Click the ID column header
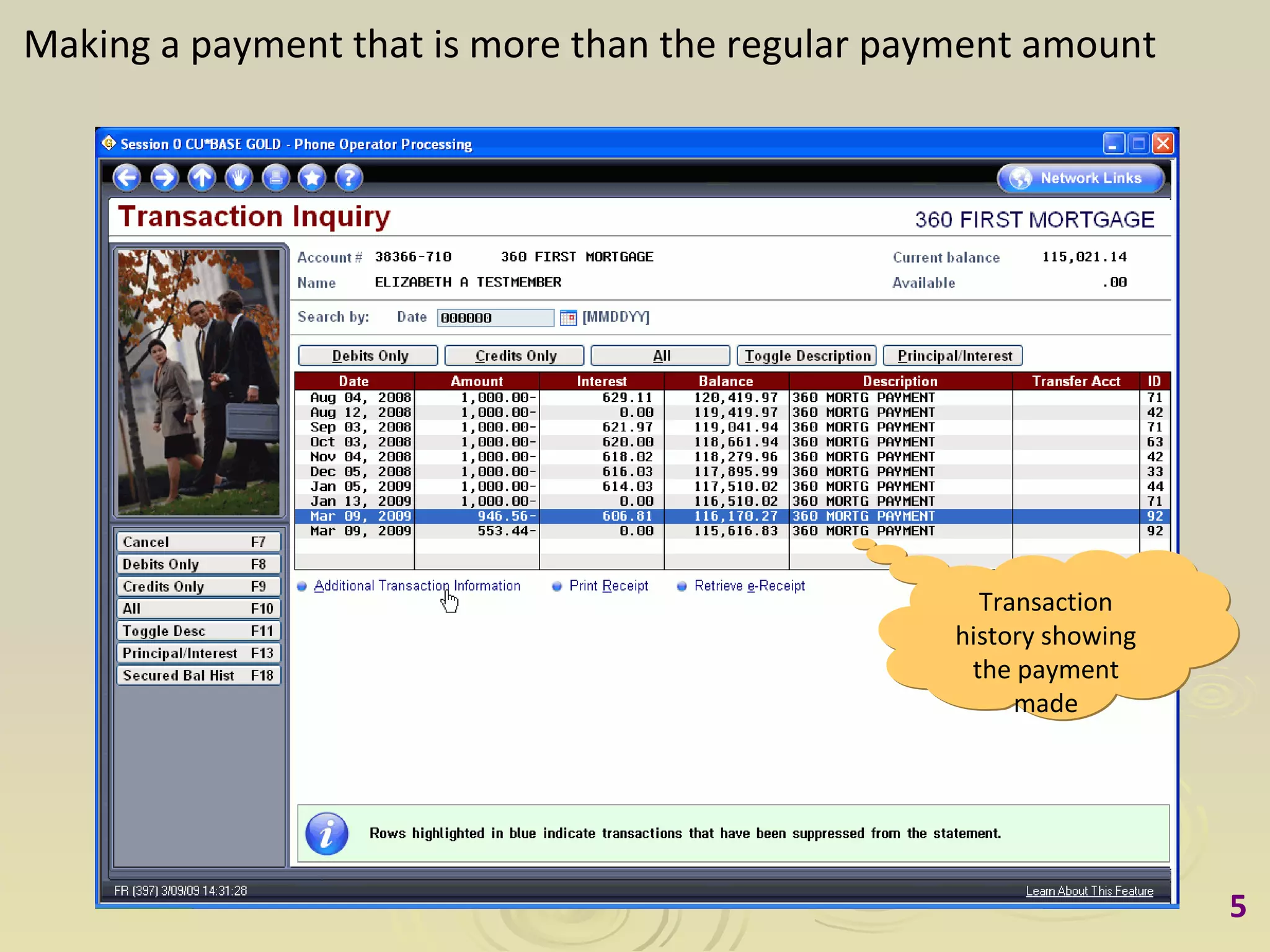Viewport: 1270px width, 952px height. 1155,381
